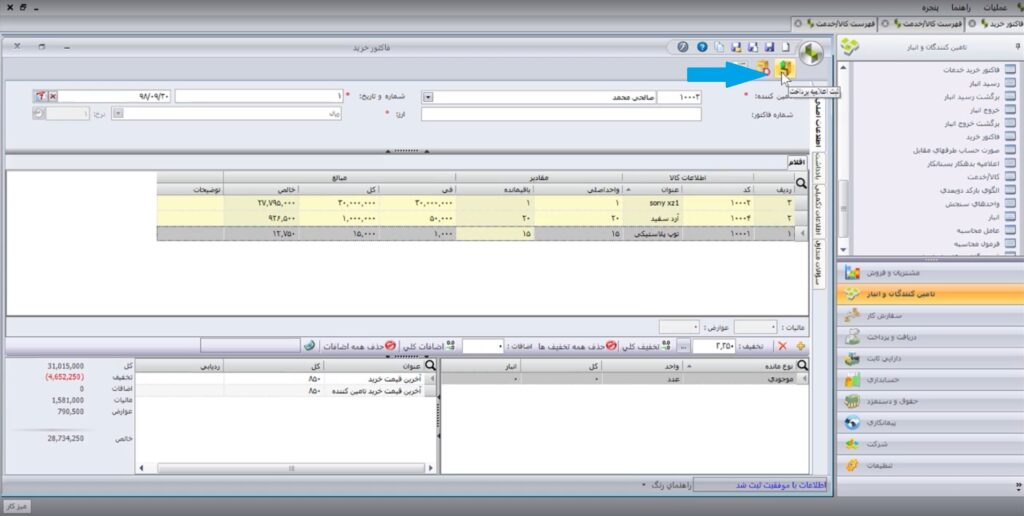Viewport: 1024px width, 516px height.
Task: Select the اقلام tab
Action: tap(796, 161)
